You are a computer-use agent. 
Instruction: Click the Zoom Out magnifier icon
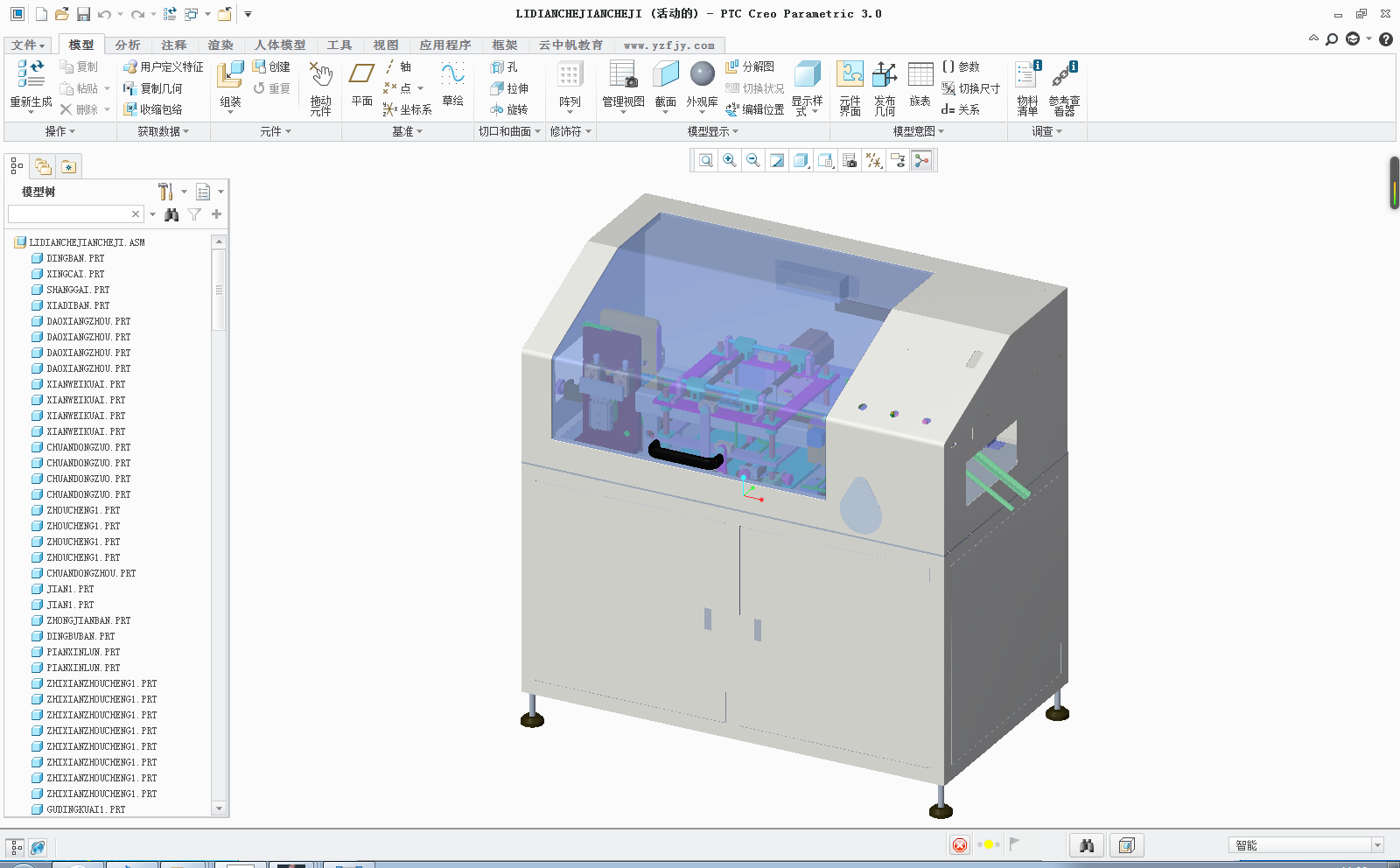(x=753, y=160)
